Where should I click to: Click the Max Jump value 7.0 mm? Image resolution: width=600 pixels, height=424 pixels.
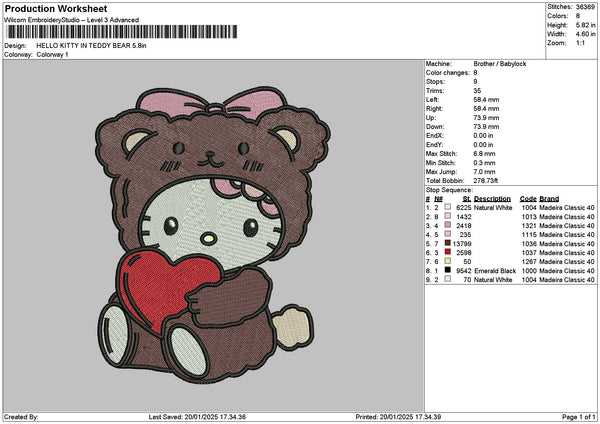tap(484, 172)
